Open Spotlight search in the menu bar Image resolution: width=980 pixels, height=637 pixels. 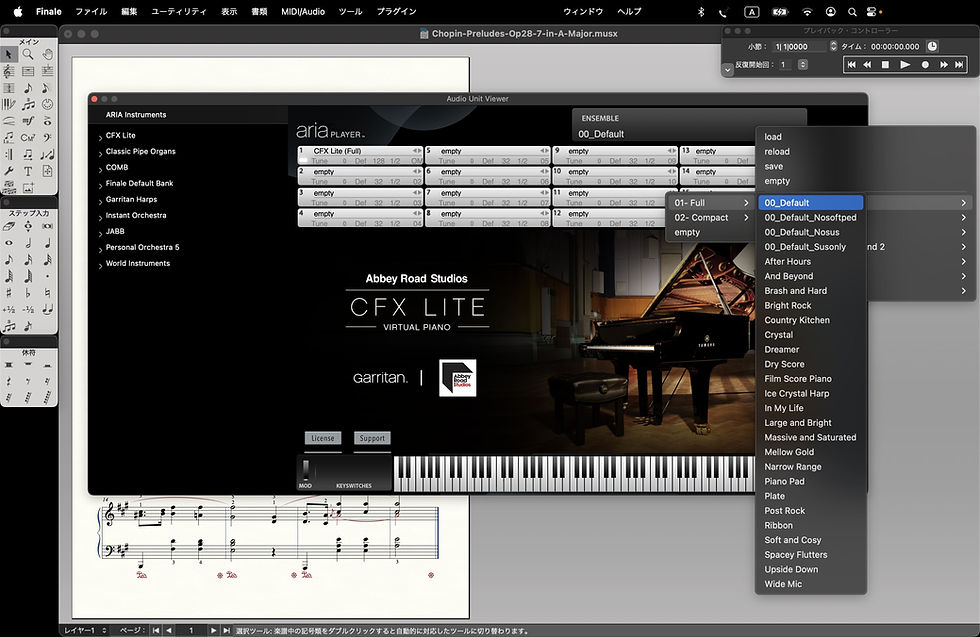pos(852,11)
